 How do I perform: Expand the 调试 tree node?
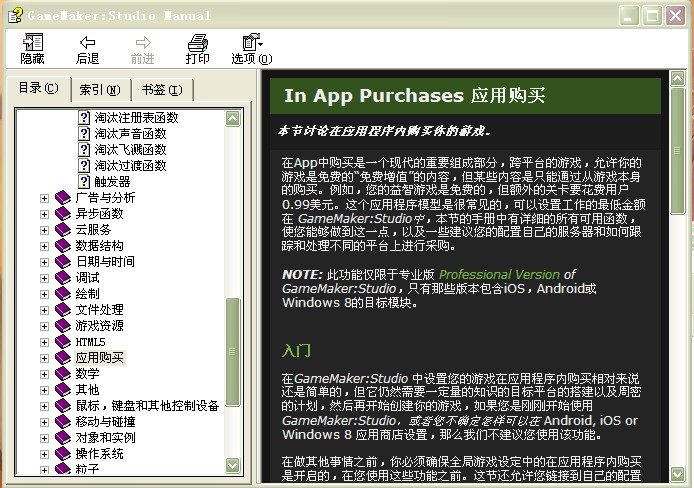coord(44,278)
